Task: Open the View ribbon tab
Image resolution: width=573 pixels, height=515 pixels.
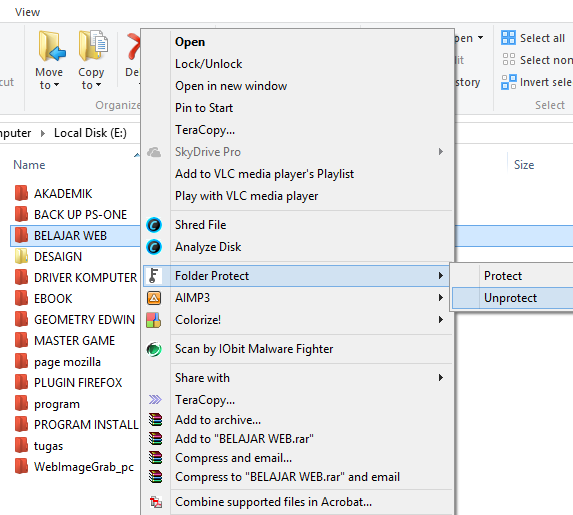Action: 27,12
